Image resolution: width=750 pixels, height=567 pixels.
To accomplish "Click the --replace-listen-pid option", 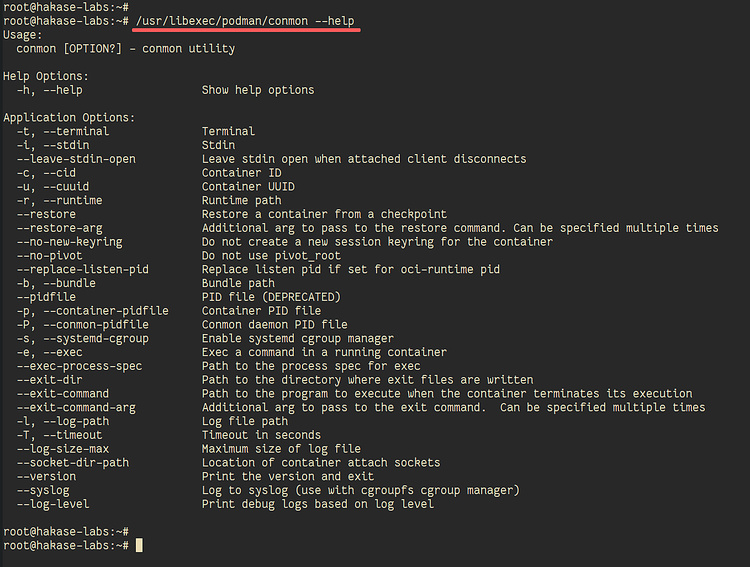I will (82, 270).
